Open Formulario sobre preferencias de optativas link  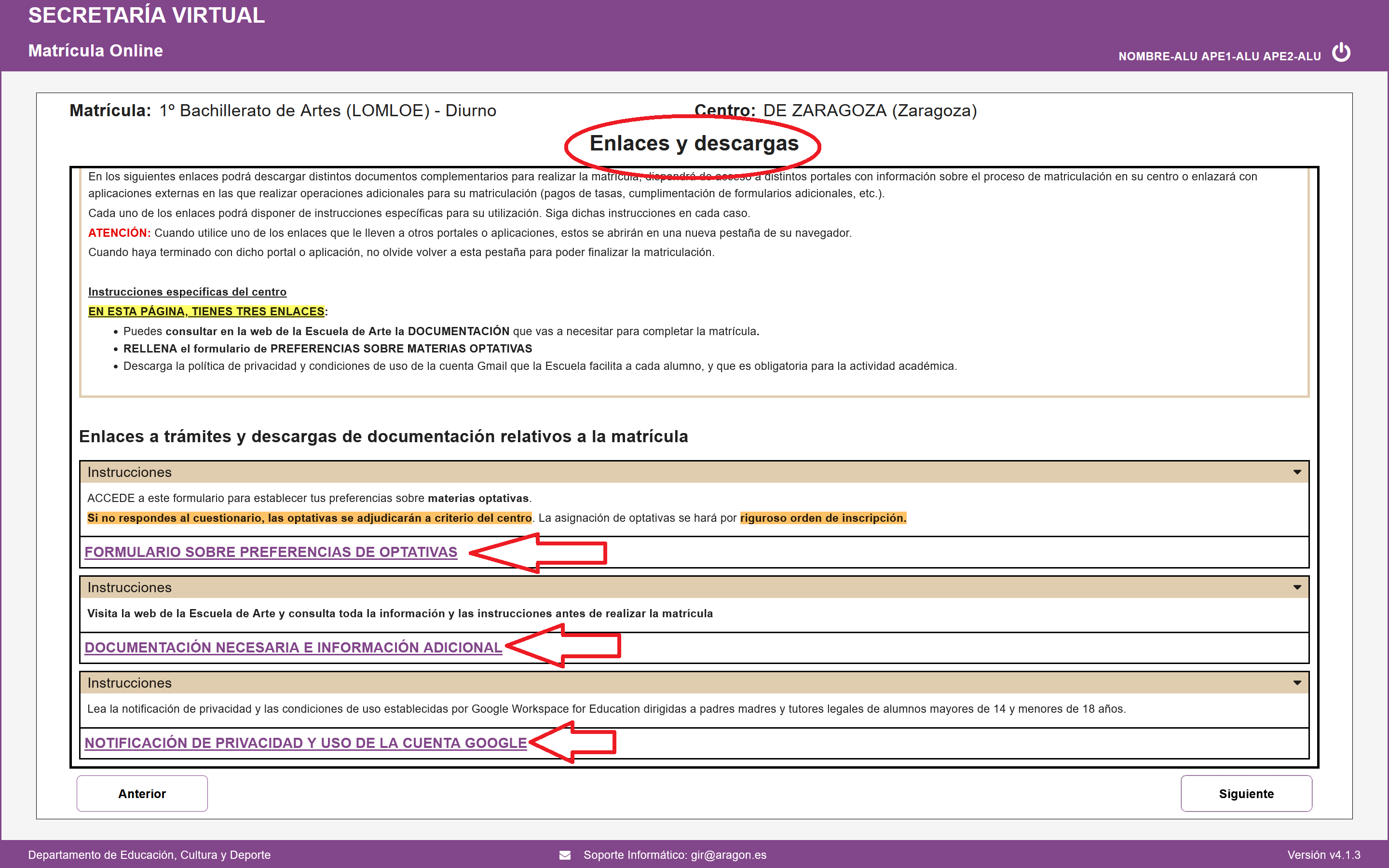tap(271, 552)
